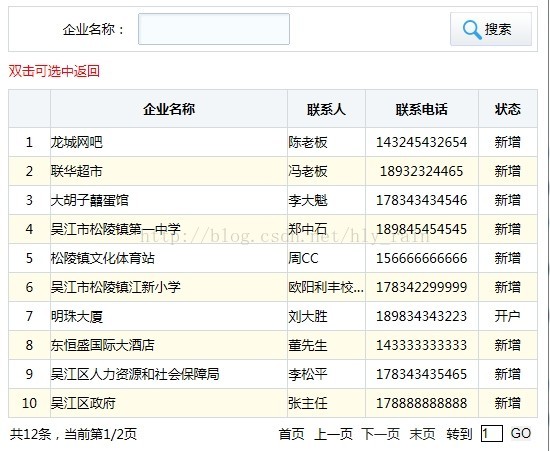Click phone number 178343435465
The image size is (550, 451).
coord(422,374)
